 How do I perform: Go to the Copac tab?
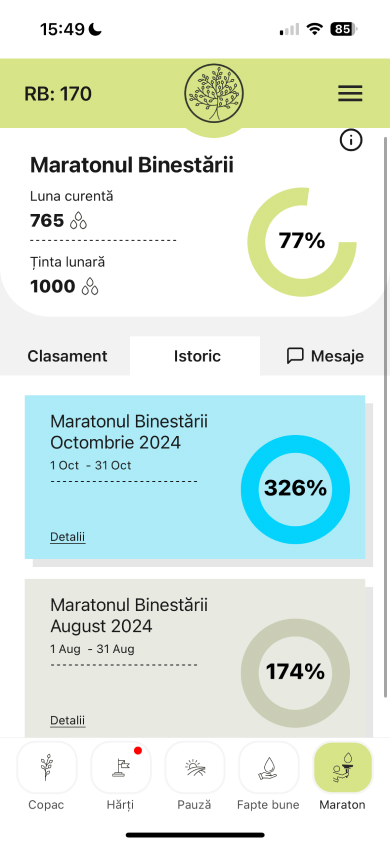point(46,776)
